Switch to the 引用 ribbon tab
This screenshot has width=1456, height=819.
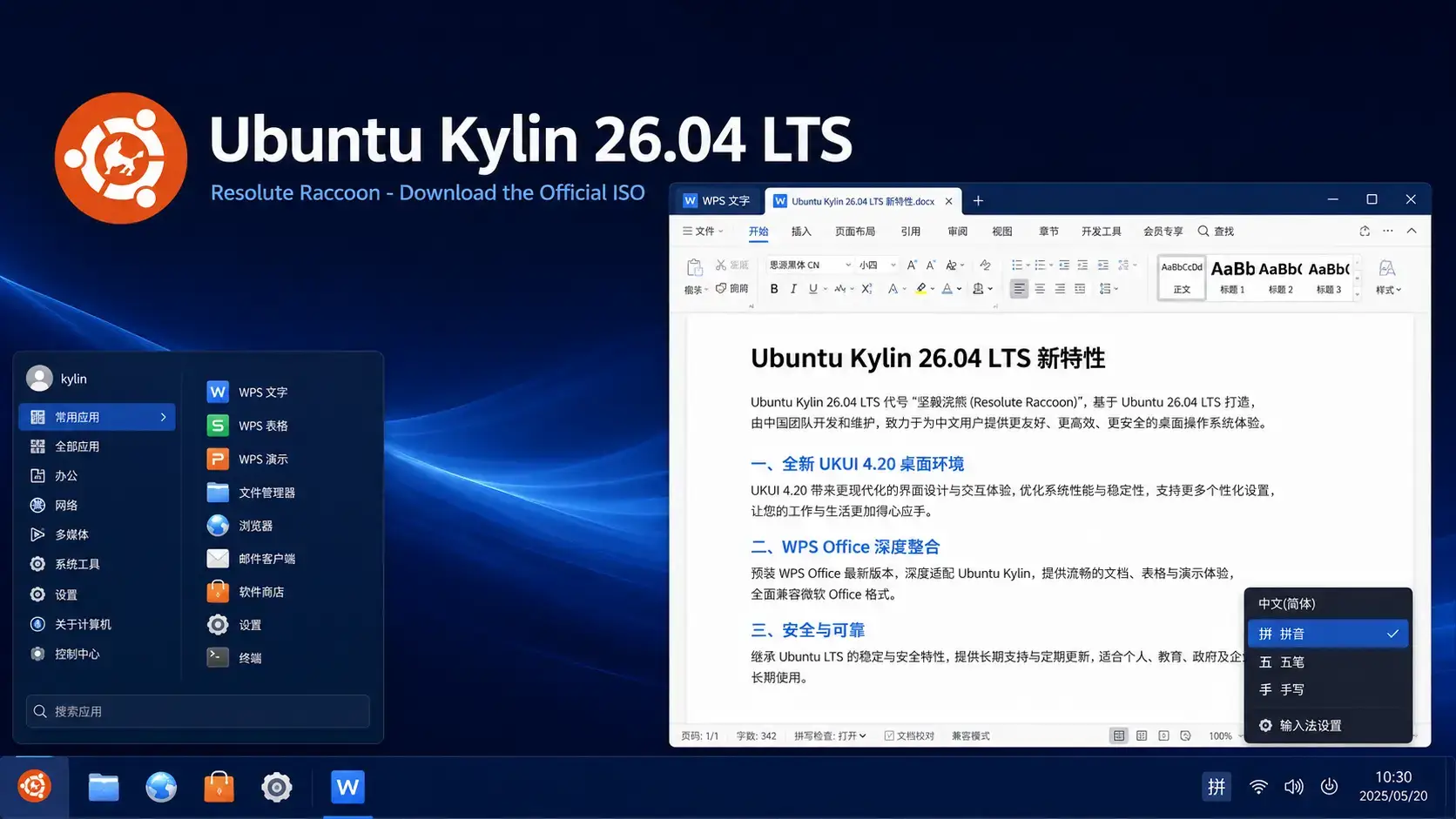pyautogui.click(x=911, y=232)
